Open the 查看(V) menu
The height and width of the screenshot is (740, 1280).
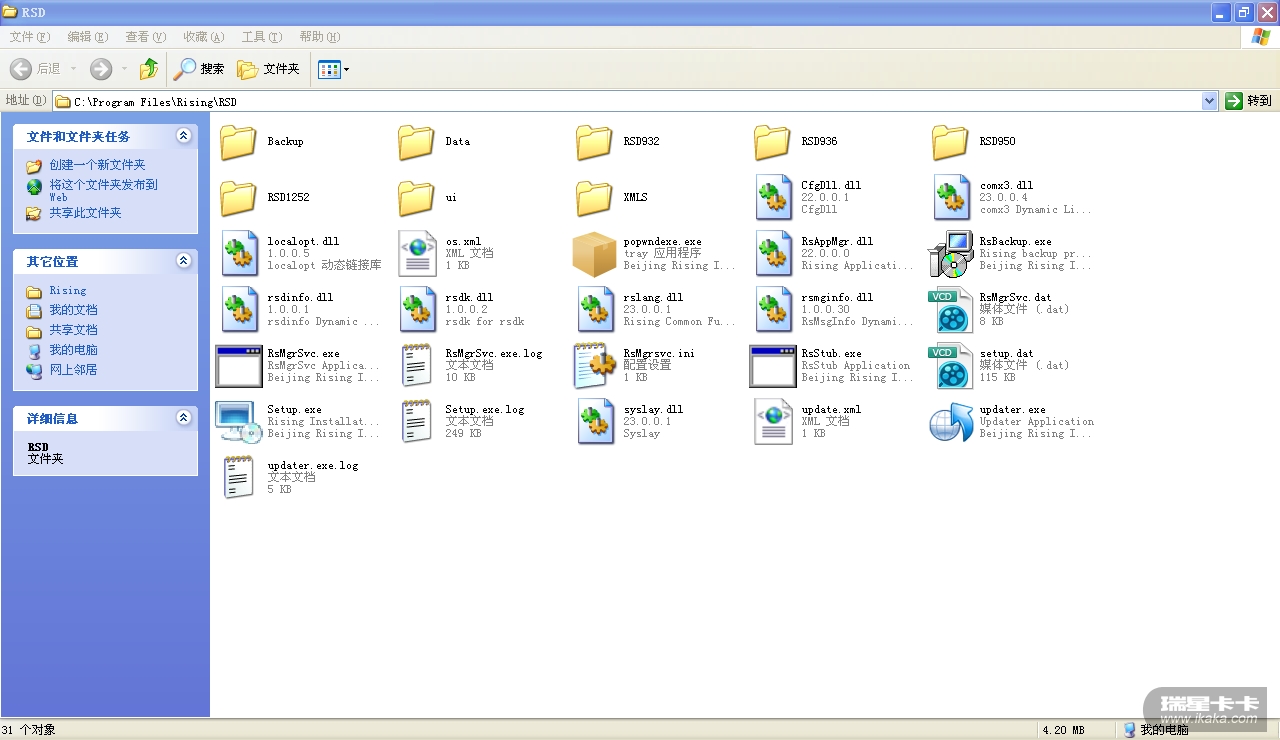[145, 37]
